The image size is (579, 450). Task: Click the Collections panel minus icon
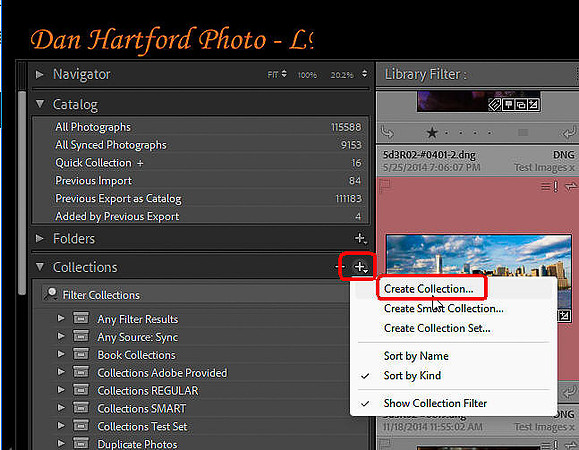pos(339,267)
